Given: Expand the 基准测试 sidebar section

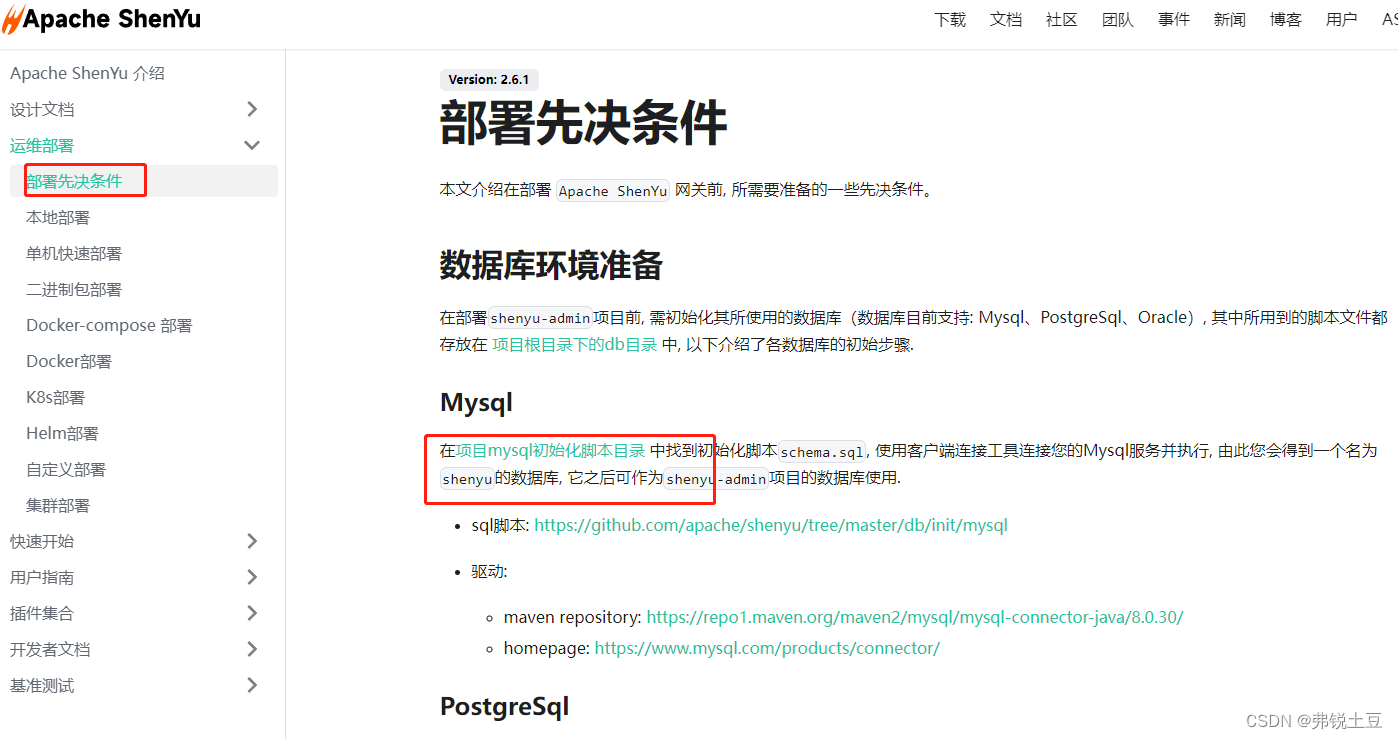Looking at the screenshot, I should coord(252,685).
